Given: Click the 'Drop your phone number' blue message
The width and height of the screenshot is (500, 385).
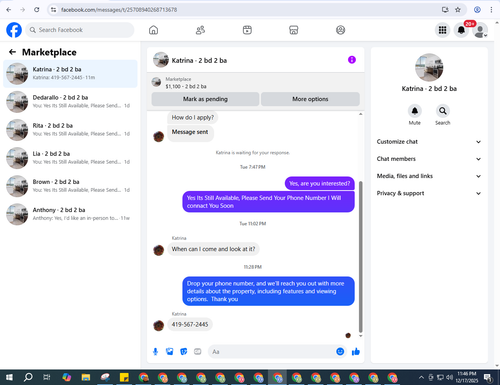Looking at the screenshot, I should (268, 291).
